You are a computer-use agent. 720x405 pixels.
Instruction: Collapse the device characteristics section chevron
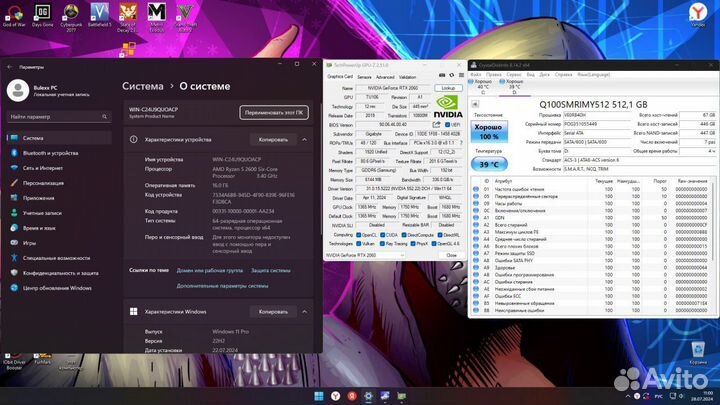304,139
